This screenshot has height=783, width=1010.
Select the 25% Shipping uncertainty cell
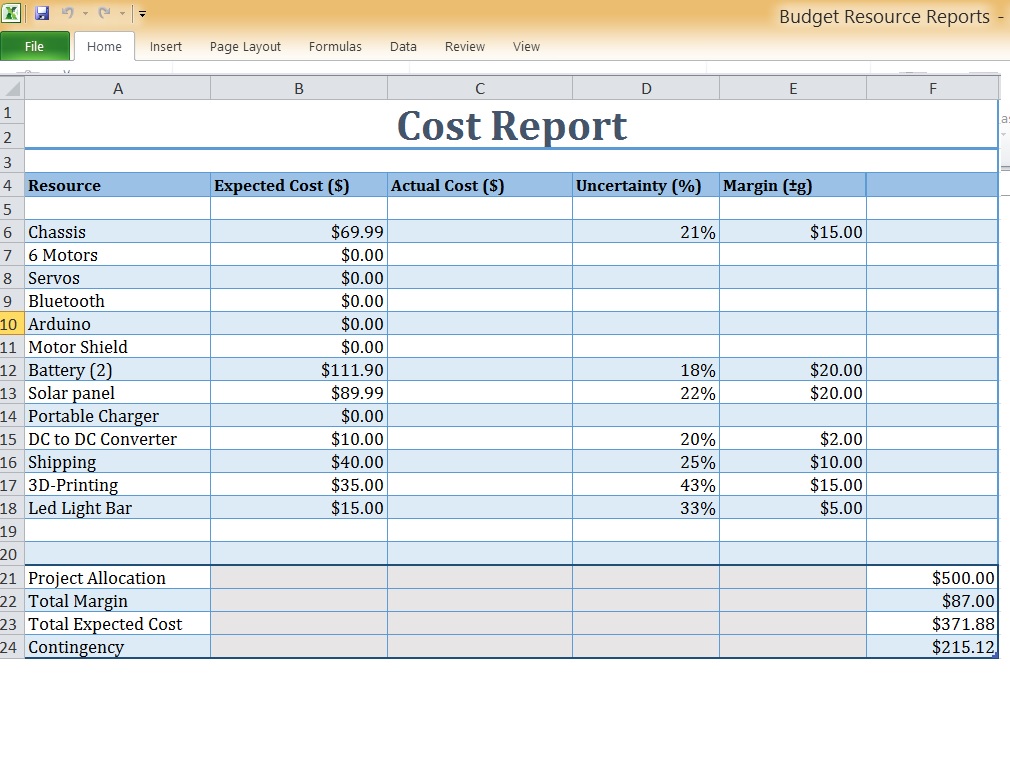(646, 462)
